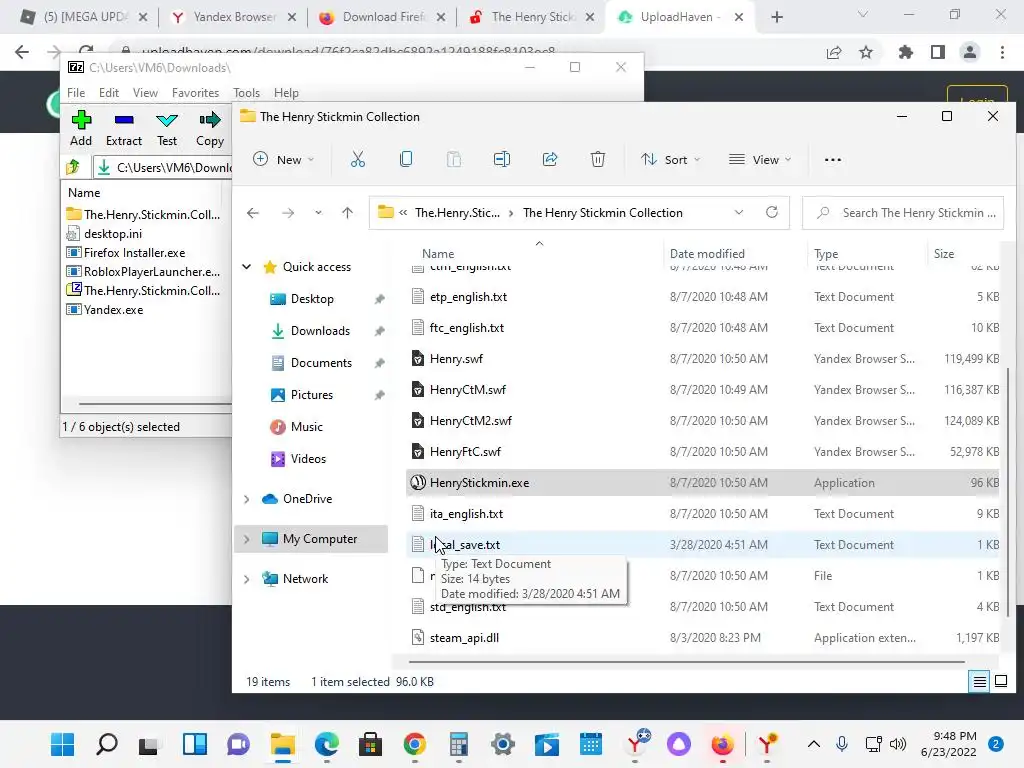
Task: Click the 7-Zip up-folder icon
Action: pos(73,167)
